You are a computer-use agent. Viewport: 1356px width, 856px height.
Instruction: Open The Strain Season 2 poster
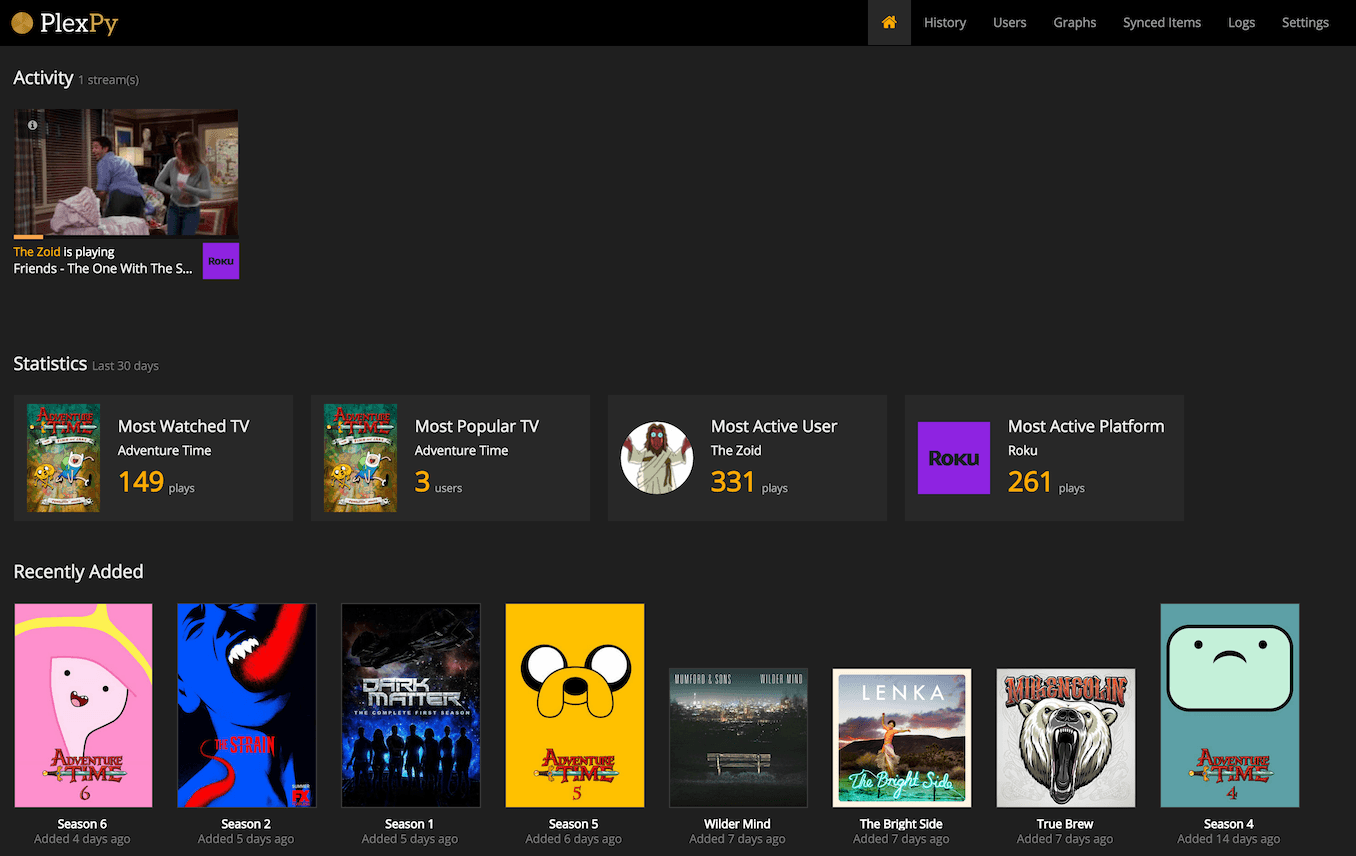tap(247, 705)
